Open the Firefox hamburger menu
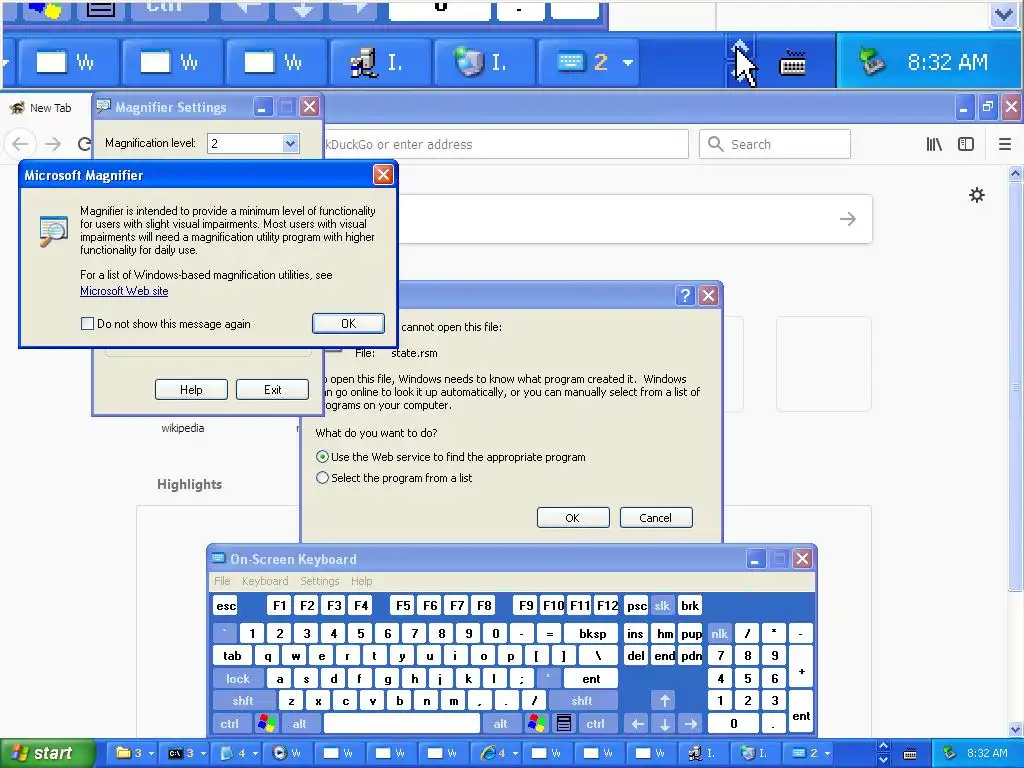The width and height of the screenshot is (1024, 768). pyautogui.click(x=1005, y=144)
